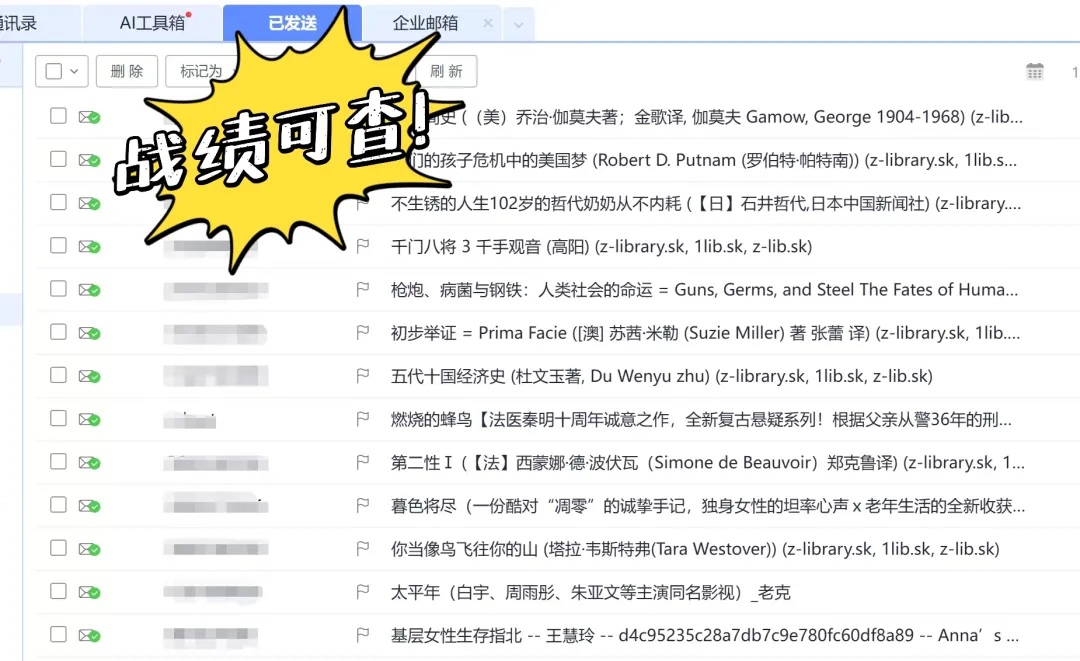Flag the 初步举证 Prima Facie email
Viewport: 1080px width, 661px height.
(363, 333)
